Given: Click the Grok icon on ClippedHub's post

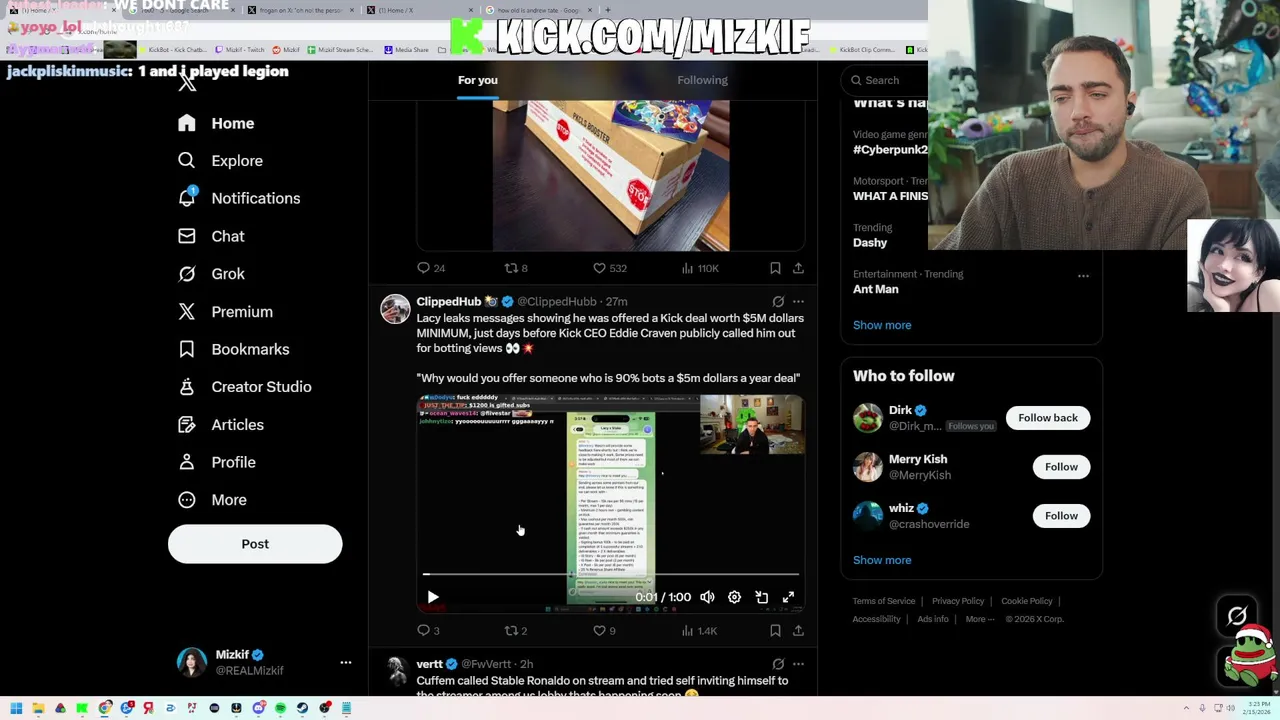Looking at the screenshot, I should [x=778, y=301].
